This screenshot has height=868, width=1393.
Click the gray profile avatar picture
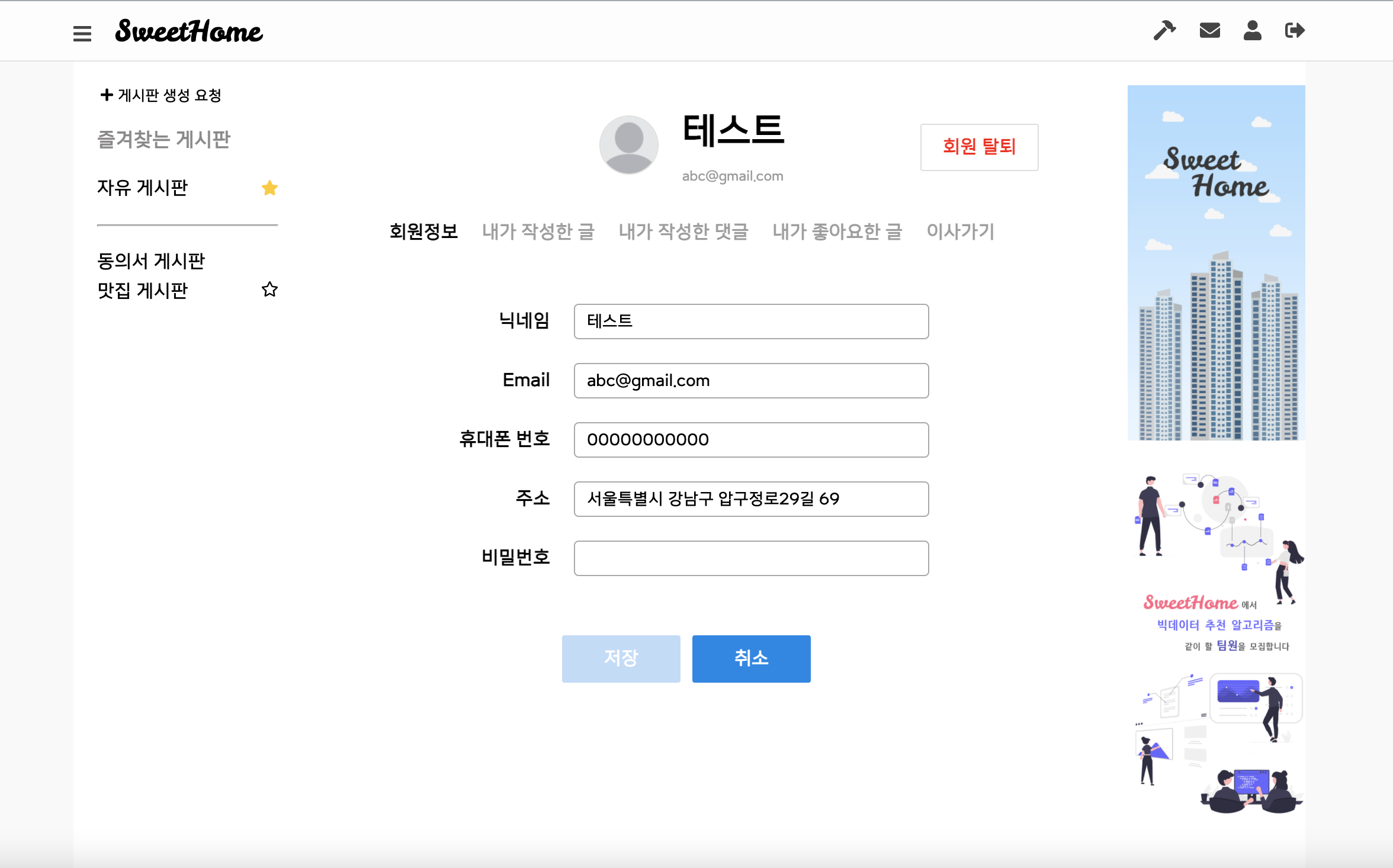(629, 145)
